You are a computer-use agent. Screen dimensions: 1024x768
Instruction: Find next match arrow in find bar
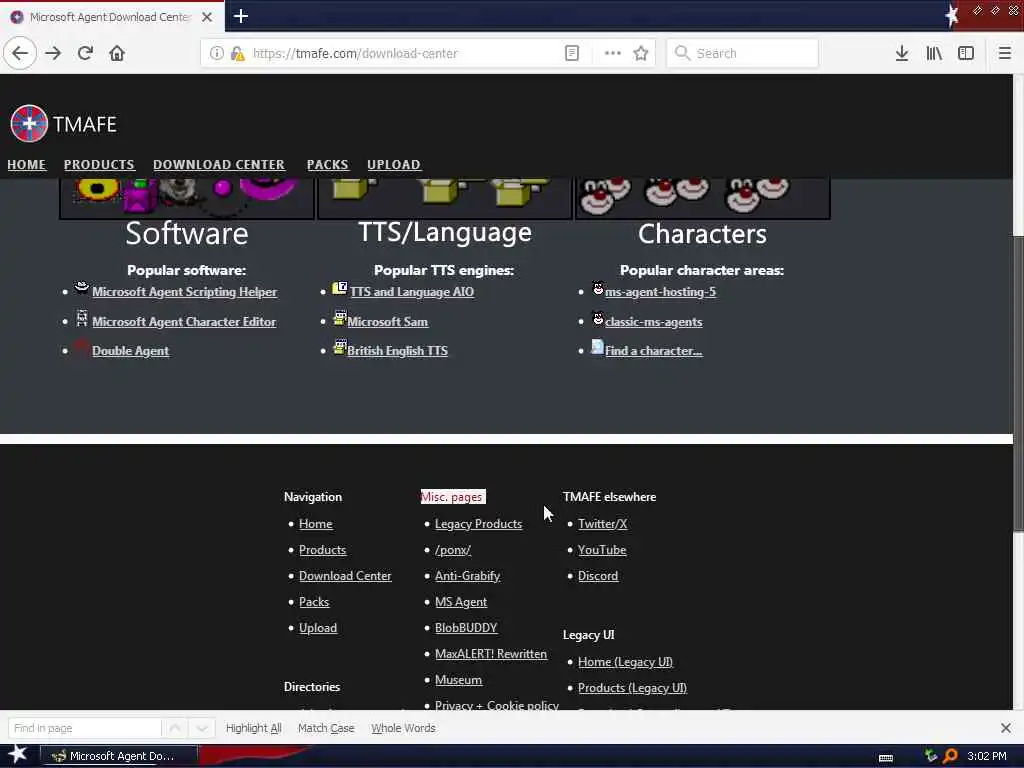coord(202,728)
